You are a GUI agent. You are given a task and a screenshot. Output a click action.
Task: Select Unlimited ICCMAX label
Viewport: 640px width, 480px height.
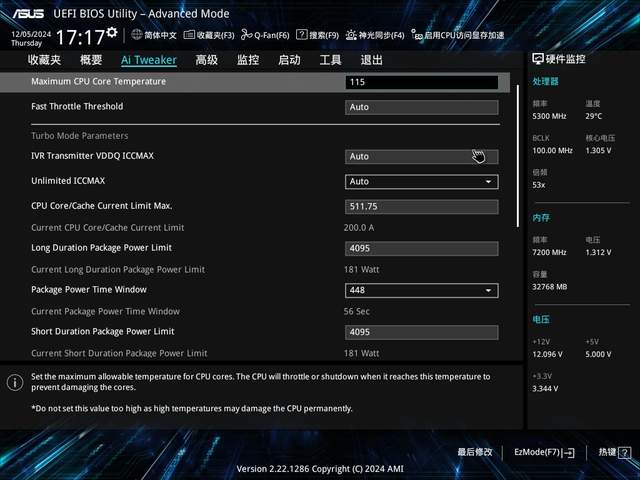68,181
